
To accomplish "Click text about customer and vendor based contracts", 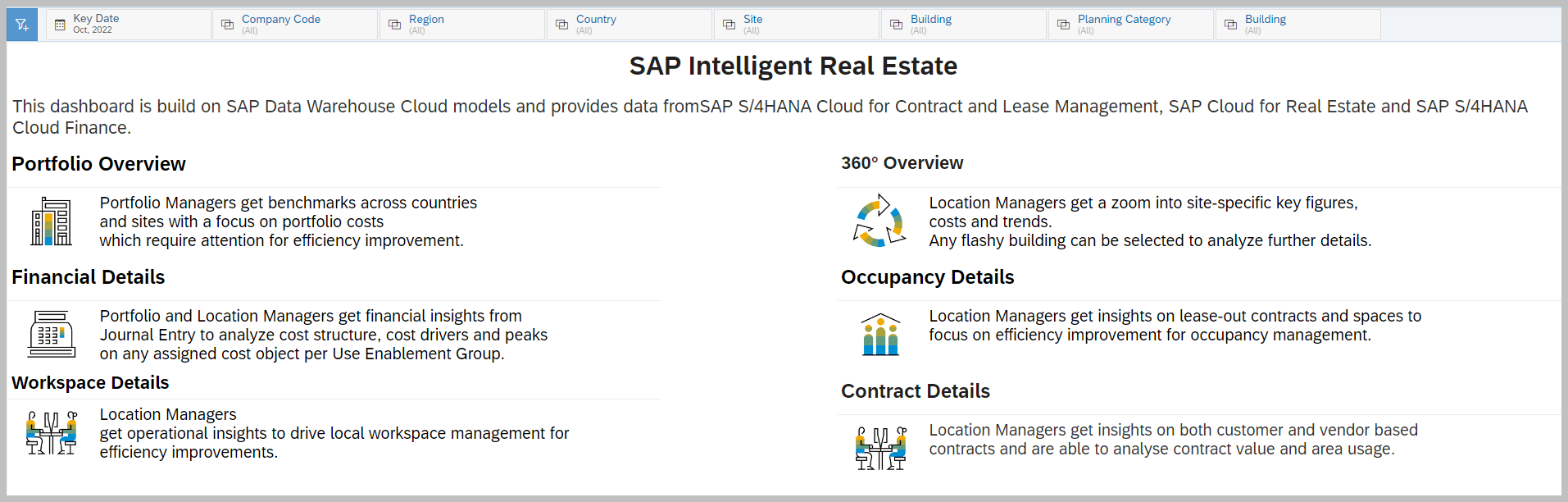I will [x=1174, y=440].
